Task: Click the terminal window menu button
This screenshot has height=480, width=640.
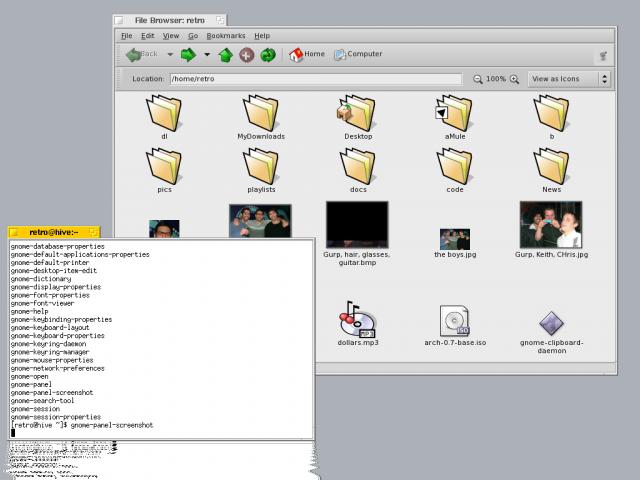Action: click(x=13, y=233)
